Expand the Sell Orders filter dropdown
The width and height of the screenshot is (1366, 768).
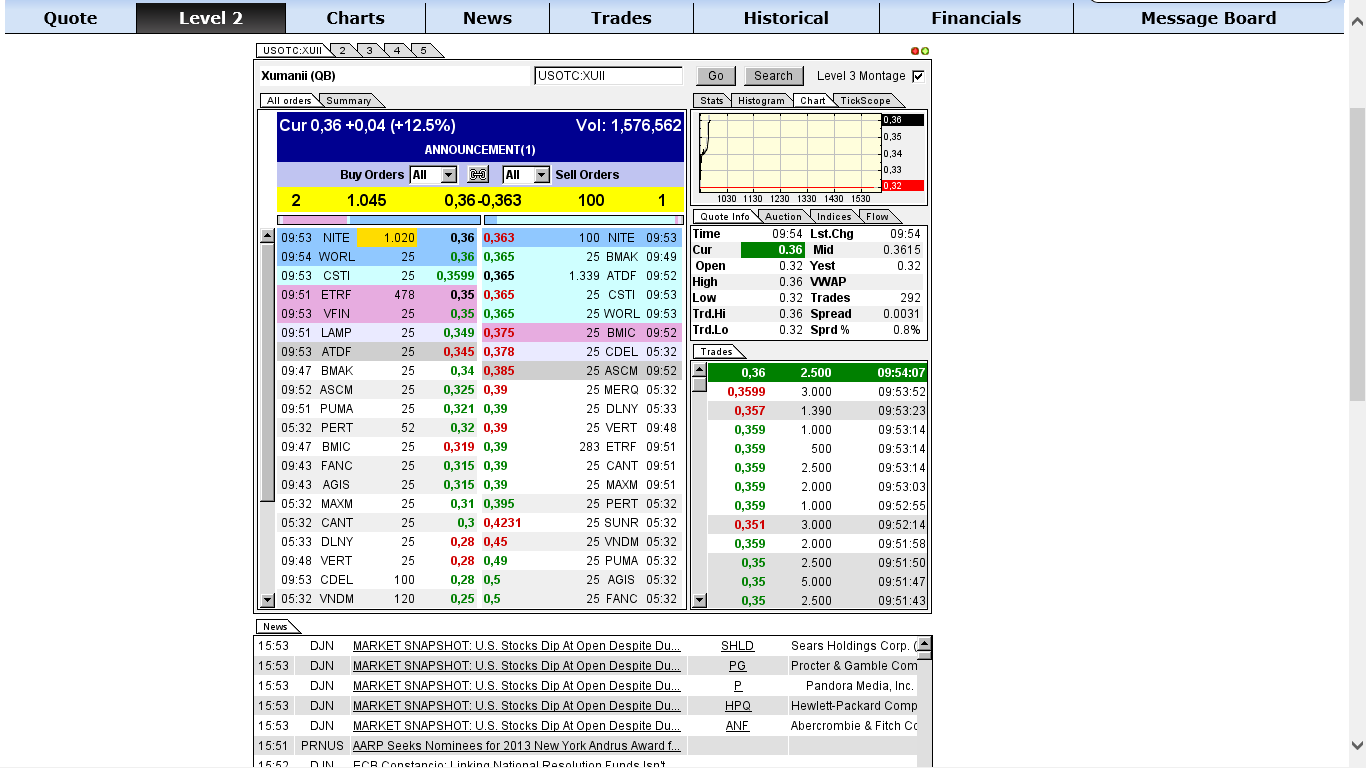coord(541,175)
